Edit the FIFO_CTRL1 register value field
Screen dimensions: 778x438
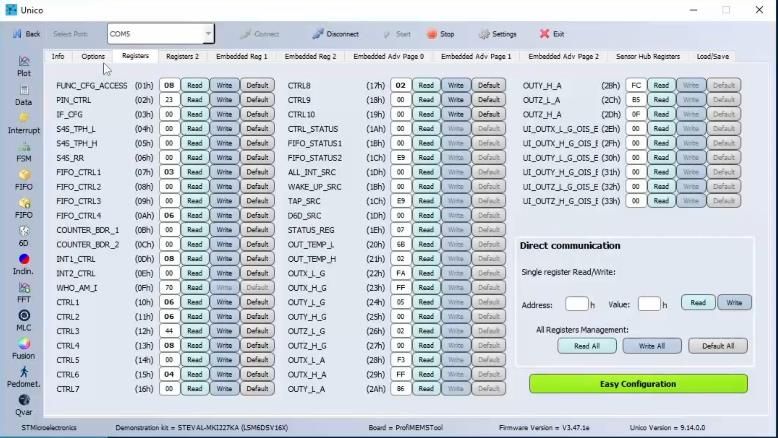click(x=169, y=172)
